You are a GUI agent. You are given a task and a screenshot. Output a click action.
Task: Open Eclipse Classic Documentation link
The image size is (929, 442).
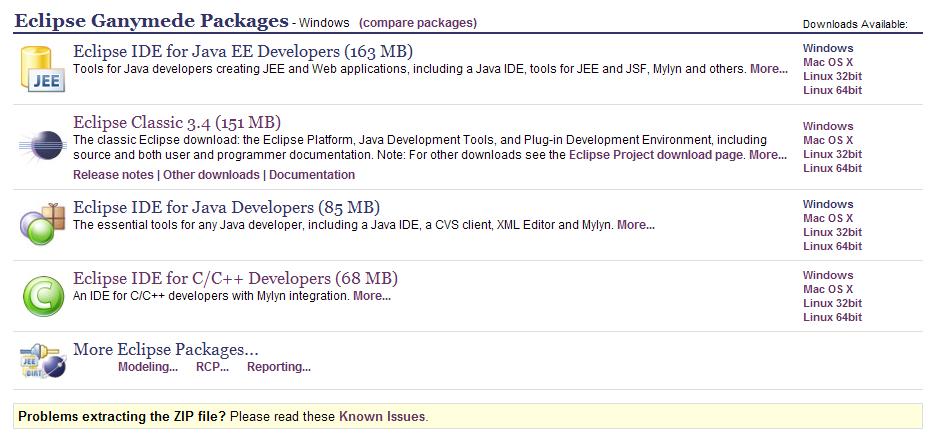[312, 175]
